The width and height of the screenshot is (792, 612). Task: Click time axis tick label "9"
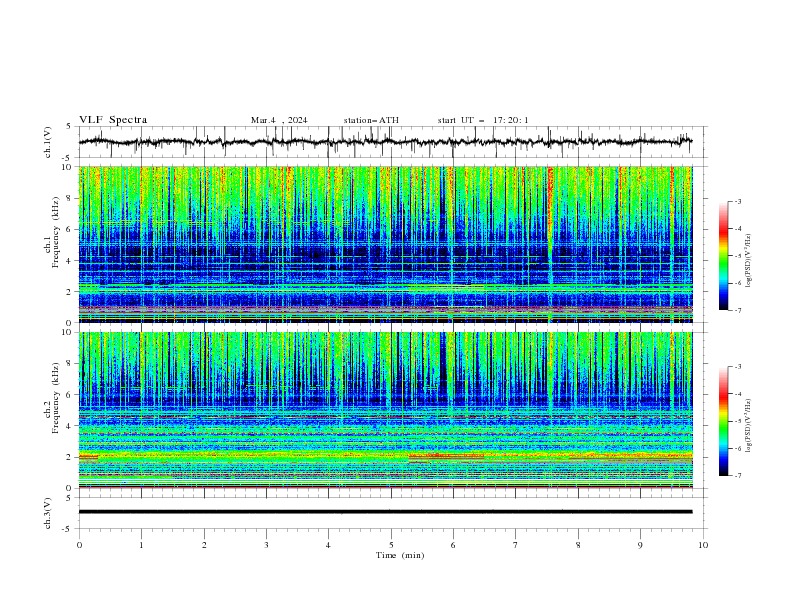[x=640, y=545]
